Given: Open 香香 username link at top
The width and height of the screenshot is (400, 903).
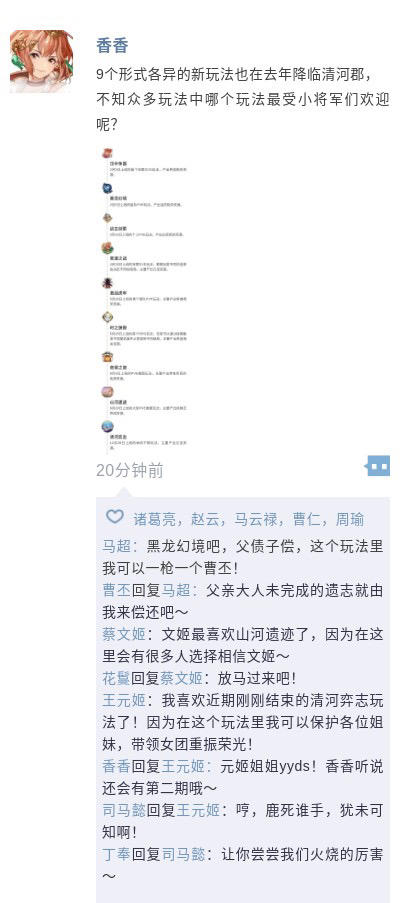Looking at the screenshot, I should (112, 45).
